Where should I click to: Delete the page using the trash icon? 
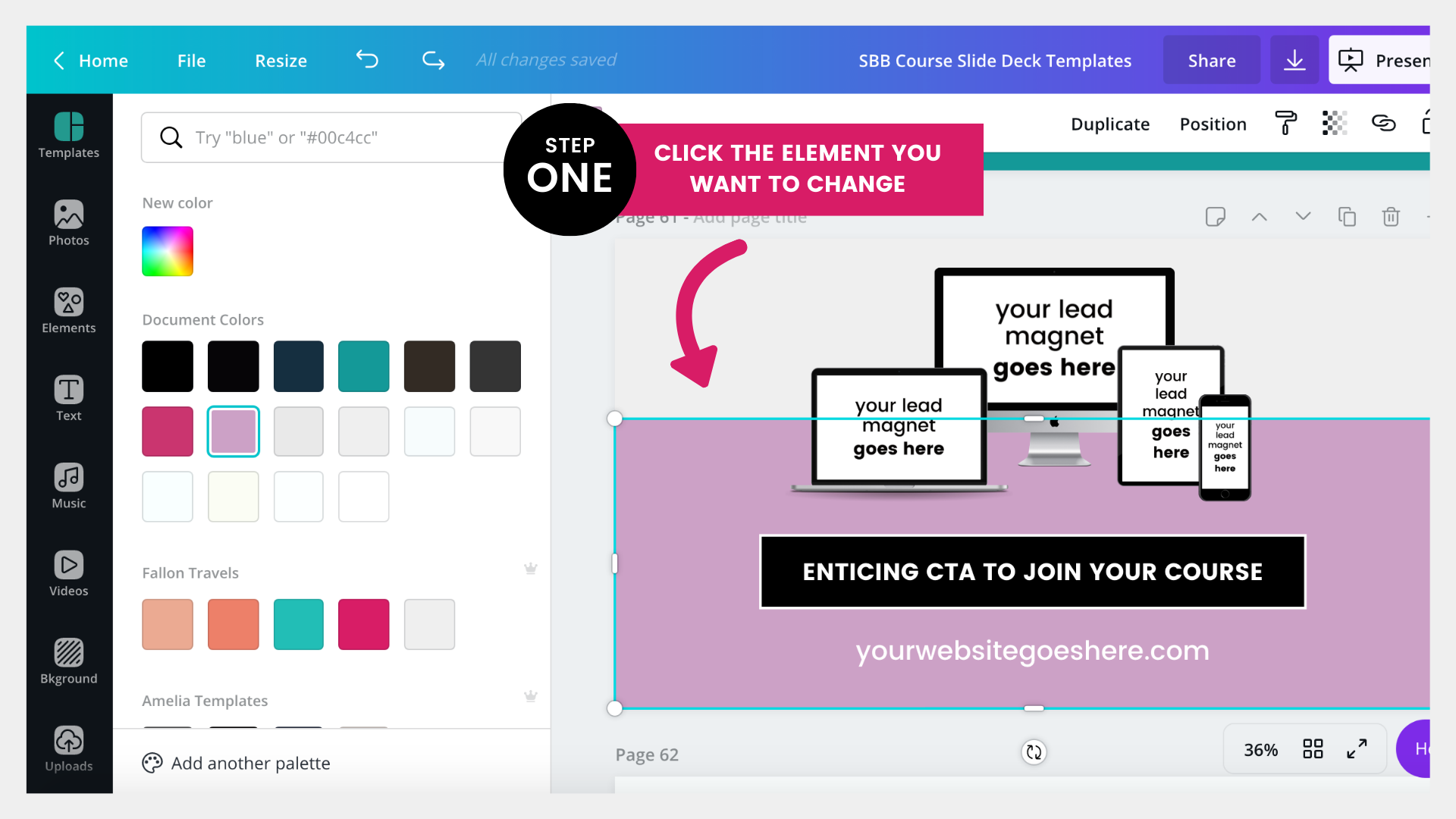tap(1391, 217)
